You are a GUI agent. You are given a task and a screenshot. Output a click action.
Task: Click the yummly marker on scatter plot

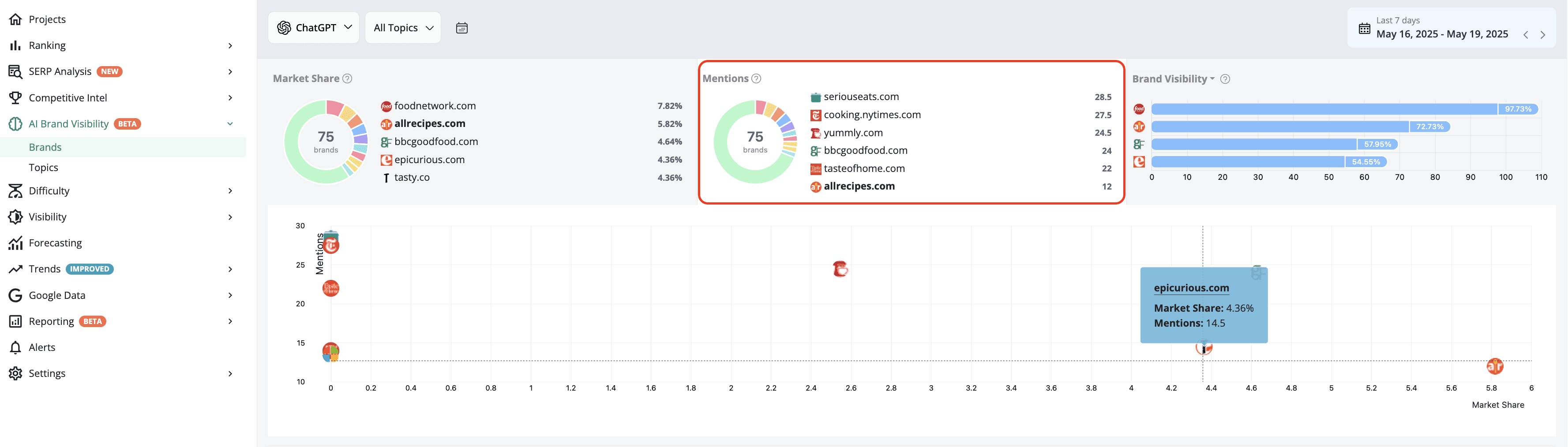click(x=840, y=269)
